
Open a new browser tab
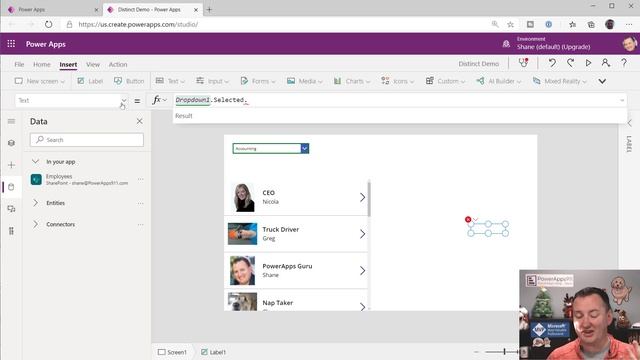[209, 9]
